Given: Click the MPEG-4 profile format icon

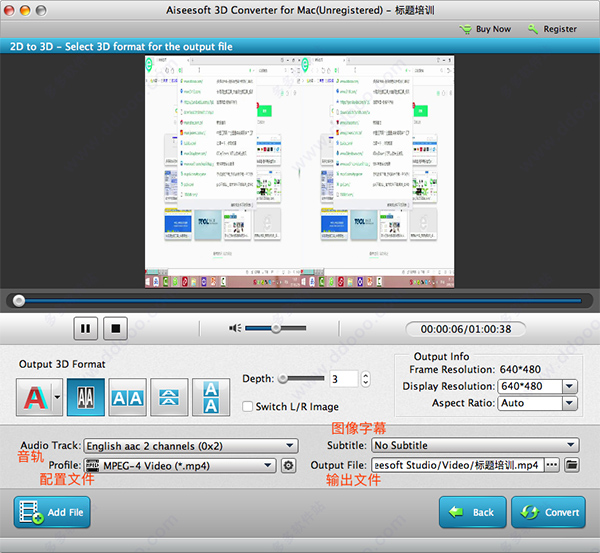Looking at the screenshot, I should 92,465.
